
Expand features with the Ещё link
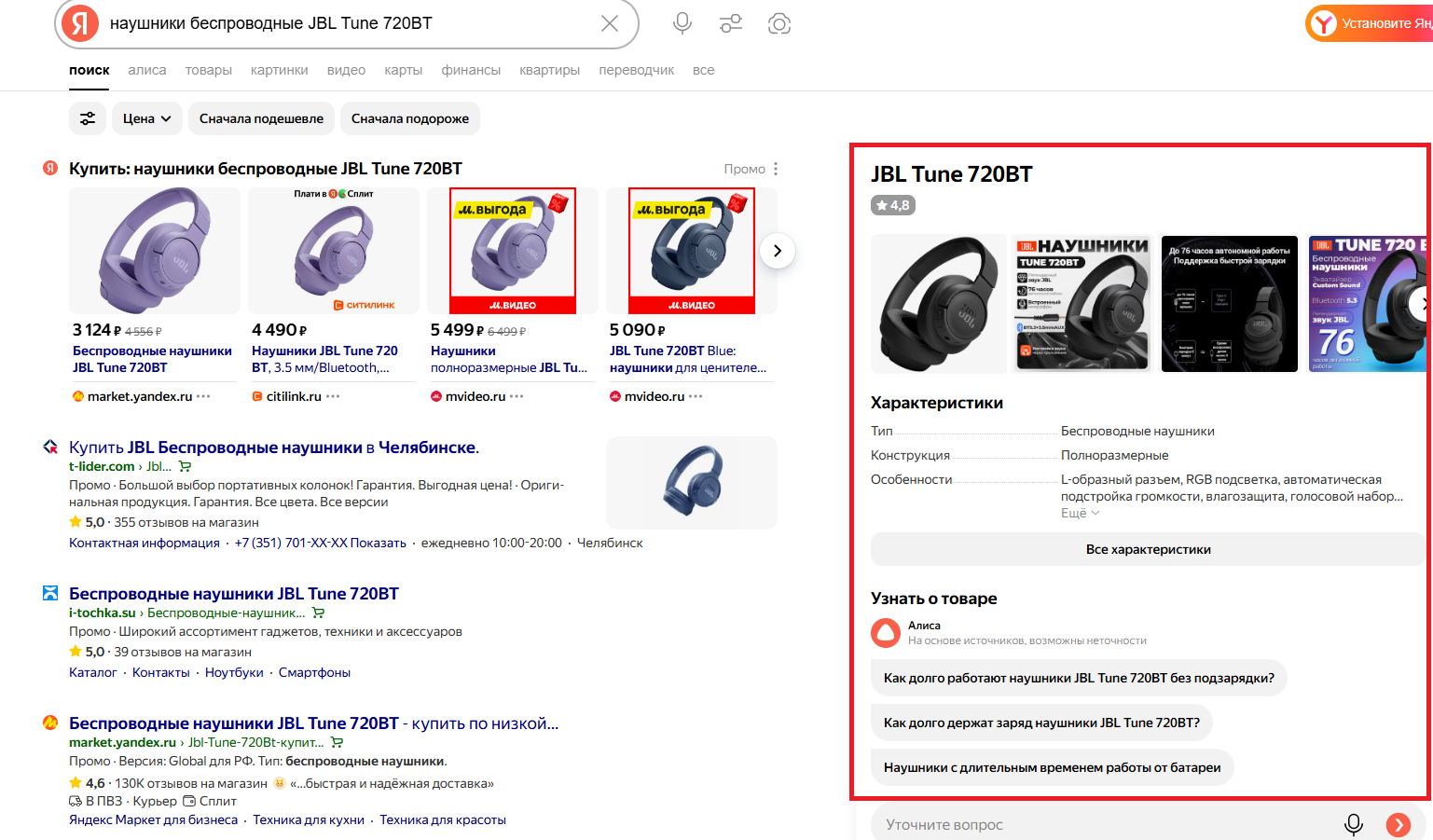(1080, 513)
